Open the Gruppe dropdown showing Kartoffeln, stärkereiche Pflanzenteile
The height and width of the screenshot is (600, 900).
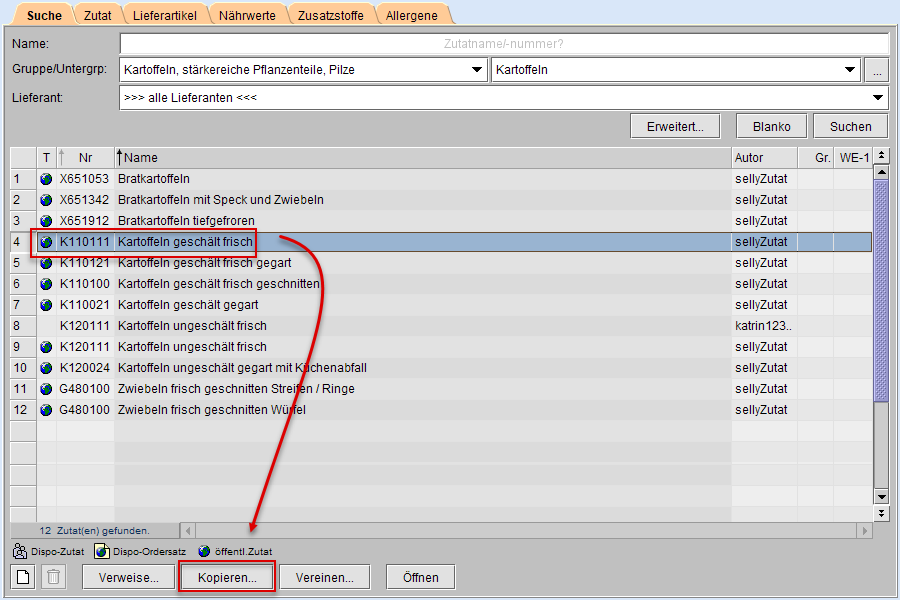(304, 70)
